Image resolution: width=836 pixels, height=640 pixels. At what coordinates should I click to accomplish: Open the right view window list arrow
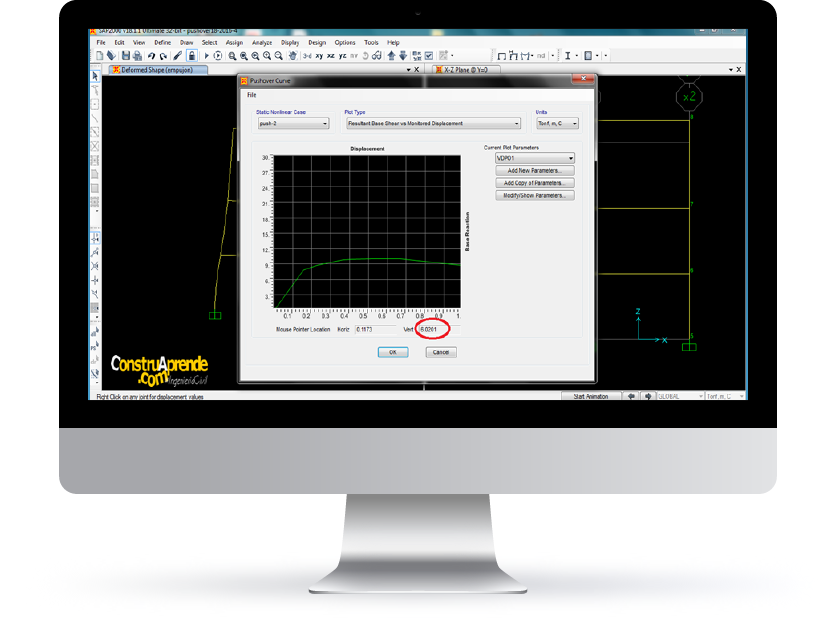[x=730, y=70]
